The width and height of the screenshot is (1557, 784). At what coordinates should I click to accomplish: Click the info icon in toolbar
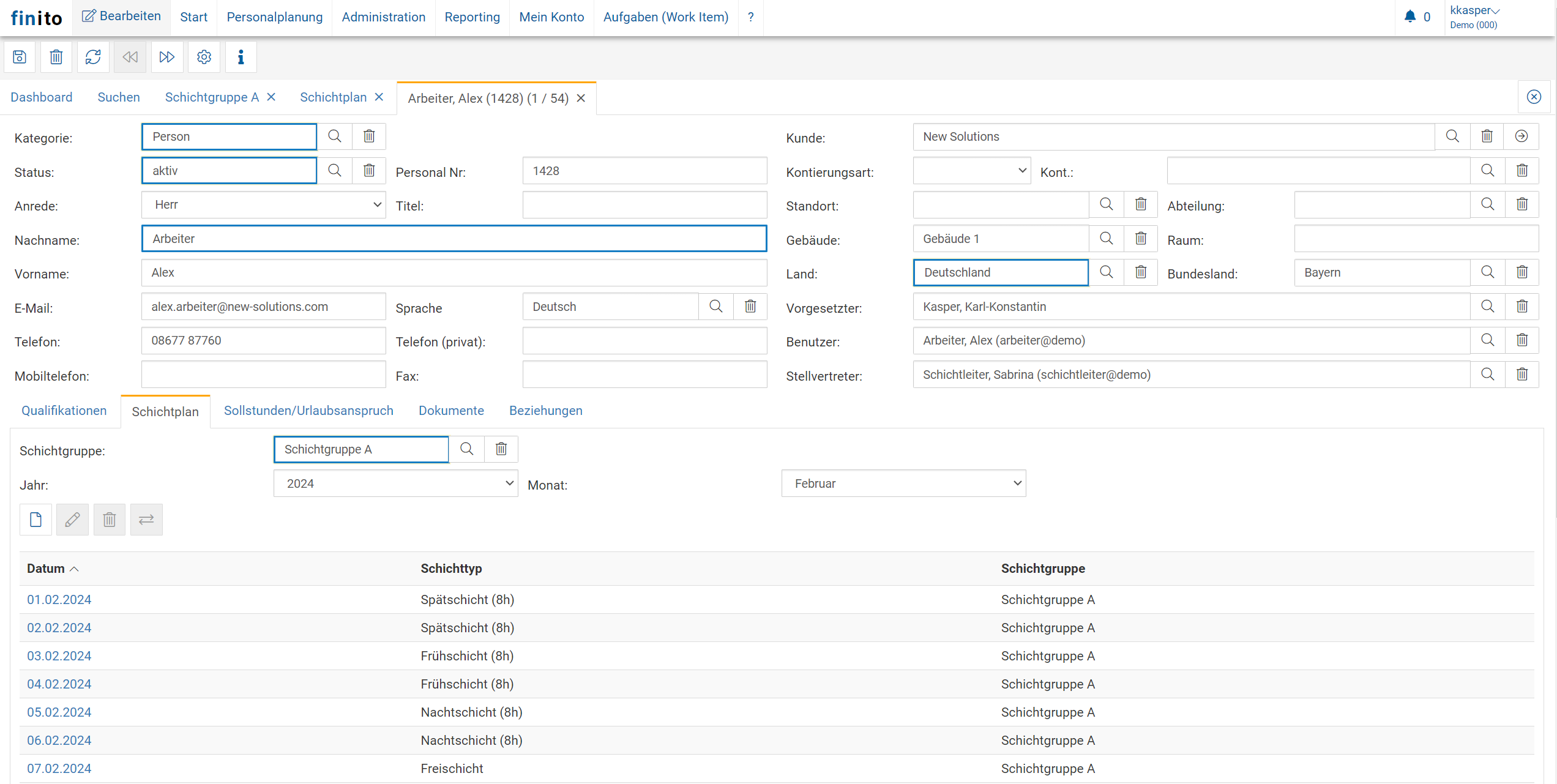[x=241, y=57]
